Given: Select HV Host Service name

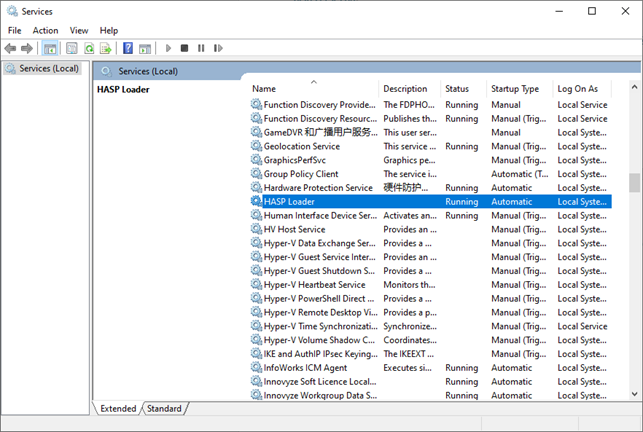Looking at the screenshot, I should click(294, 229).
